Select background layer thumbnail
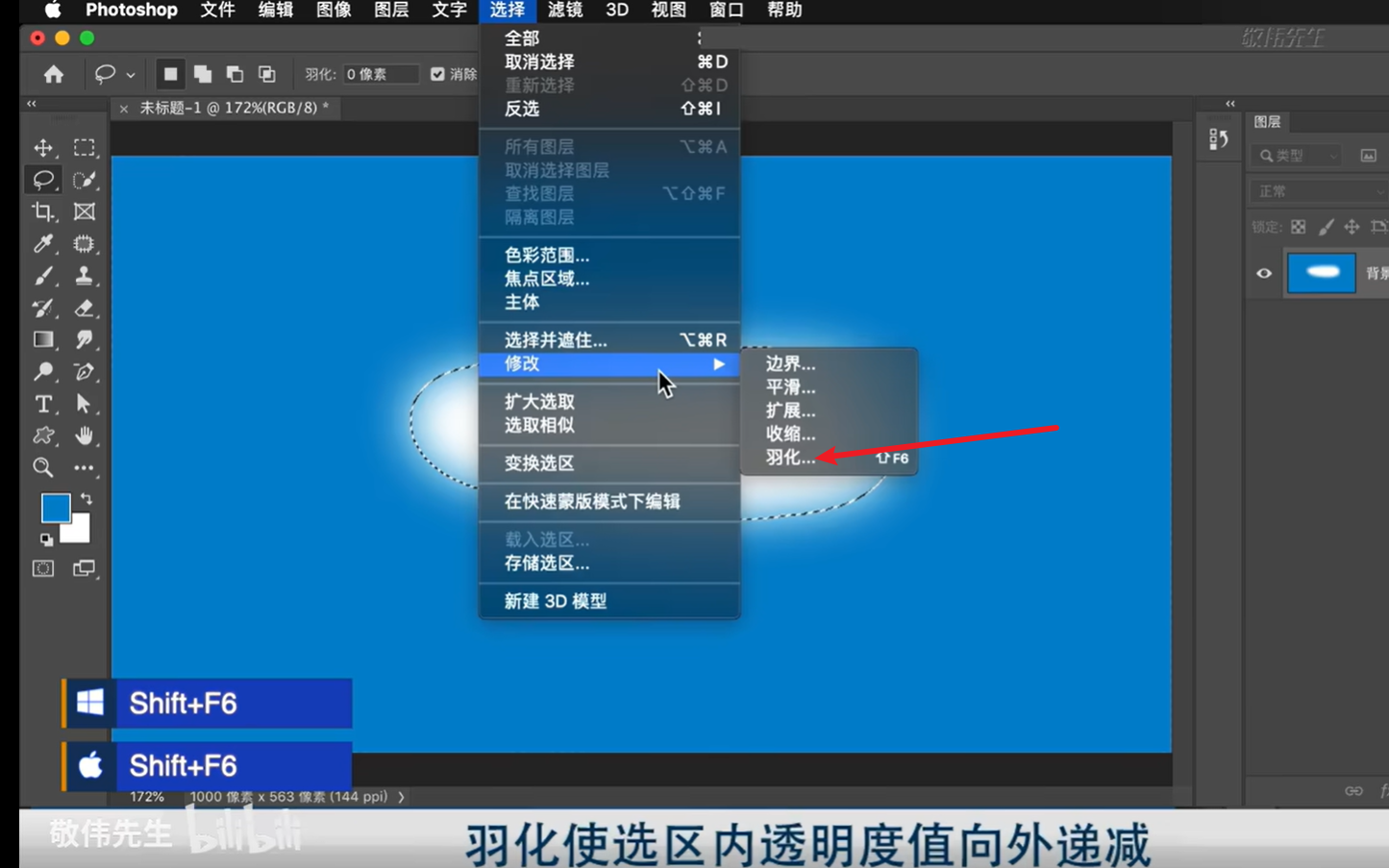The image size is (1389, 868). (1322, 273)
